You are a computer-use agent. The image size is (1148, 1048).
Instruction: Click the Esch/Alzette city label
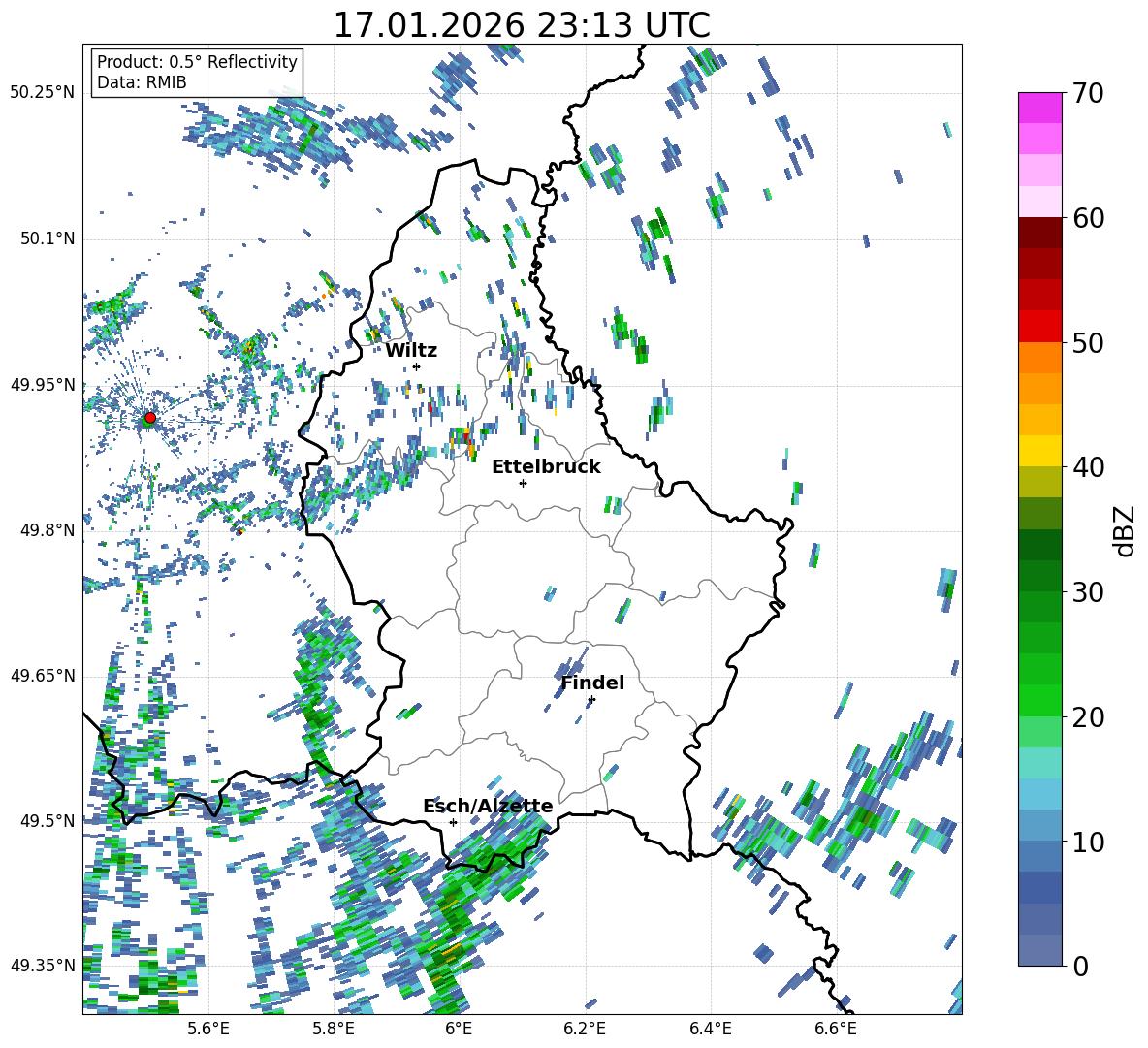[488, 807]
